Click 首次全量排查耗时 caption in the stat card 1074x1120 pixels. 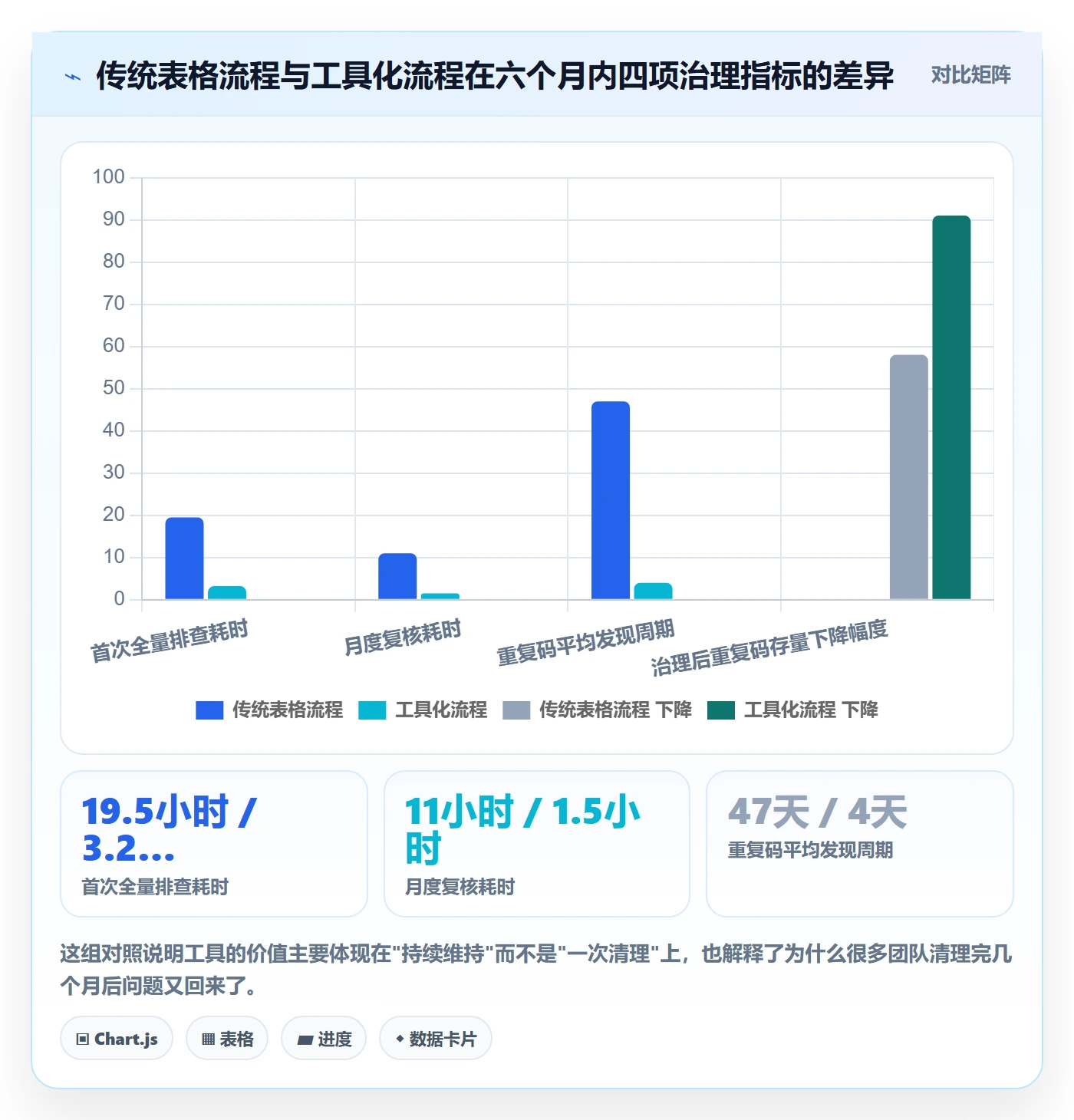[156, 887]
